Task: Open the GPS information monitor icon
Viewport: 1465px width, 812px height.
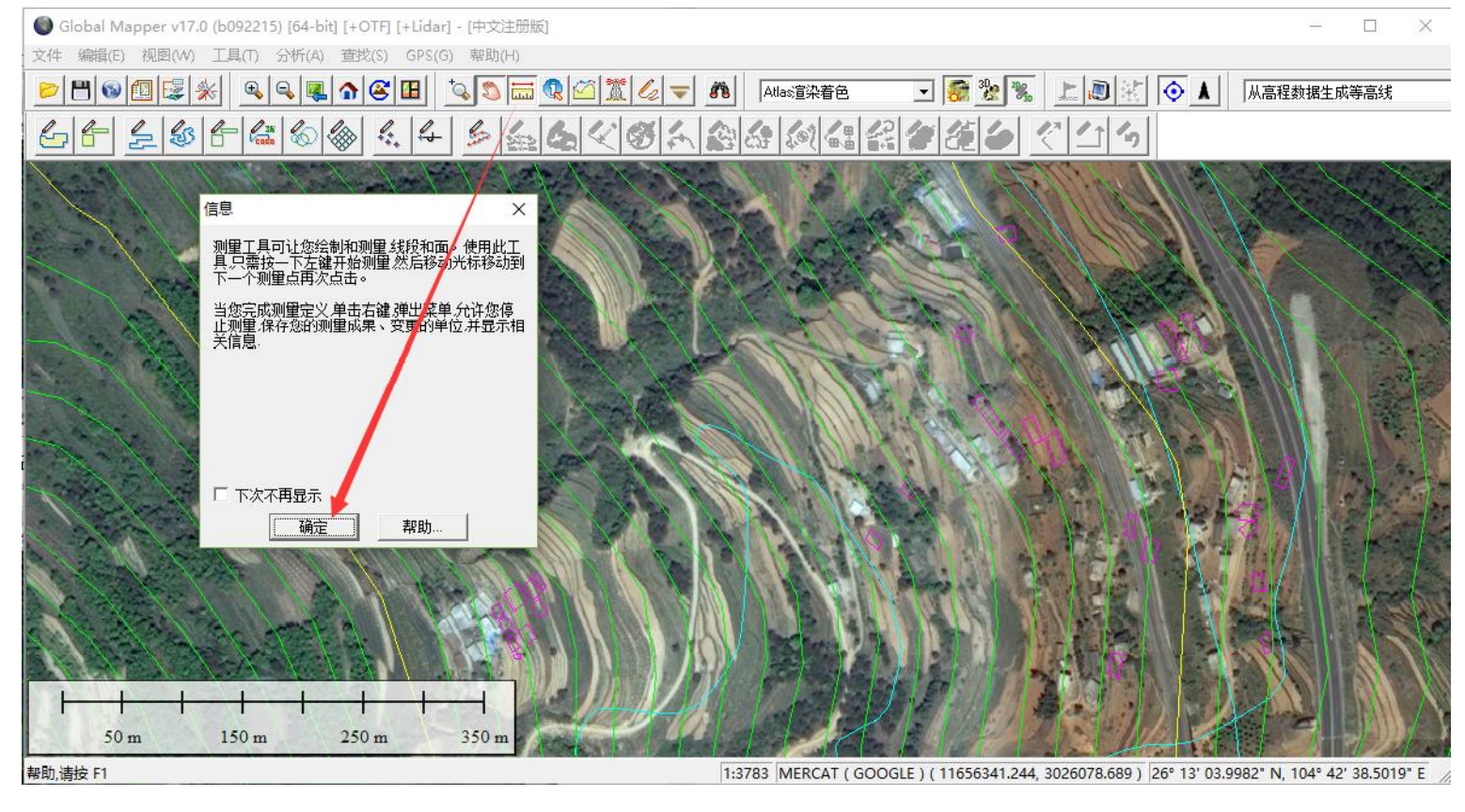Action: tap(1099, 91)
